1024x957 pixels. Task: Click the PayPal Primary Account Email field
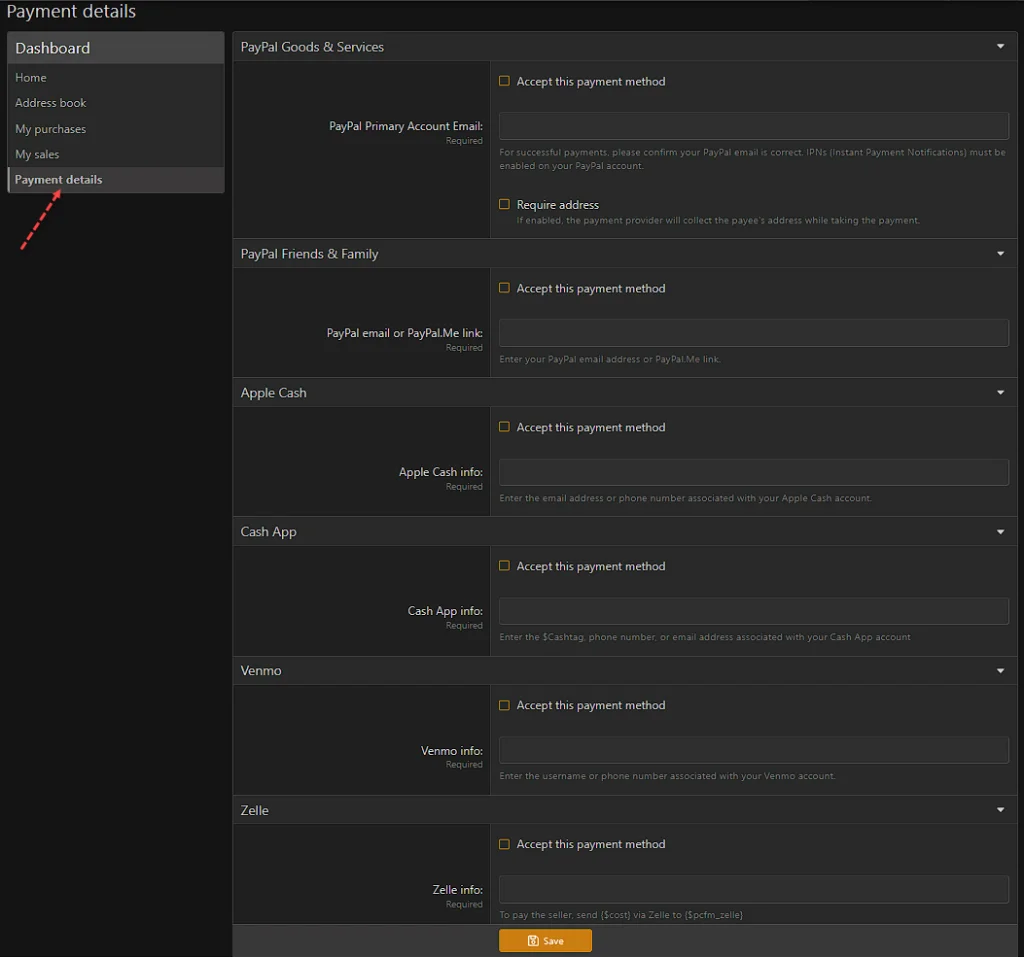click(753, 126)
